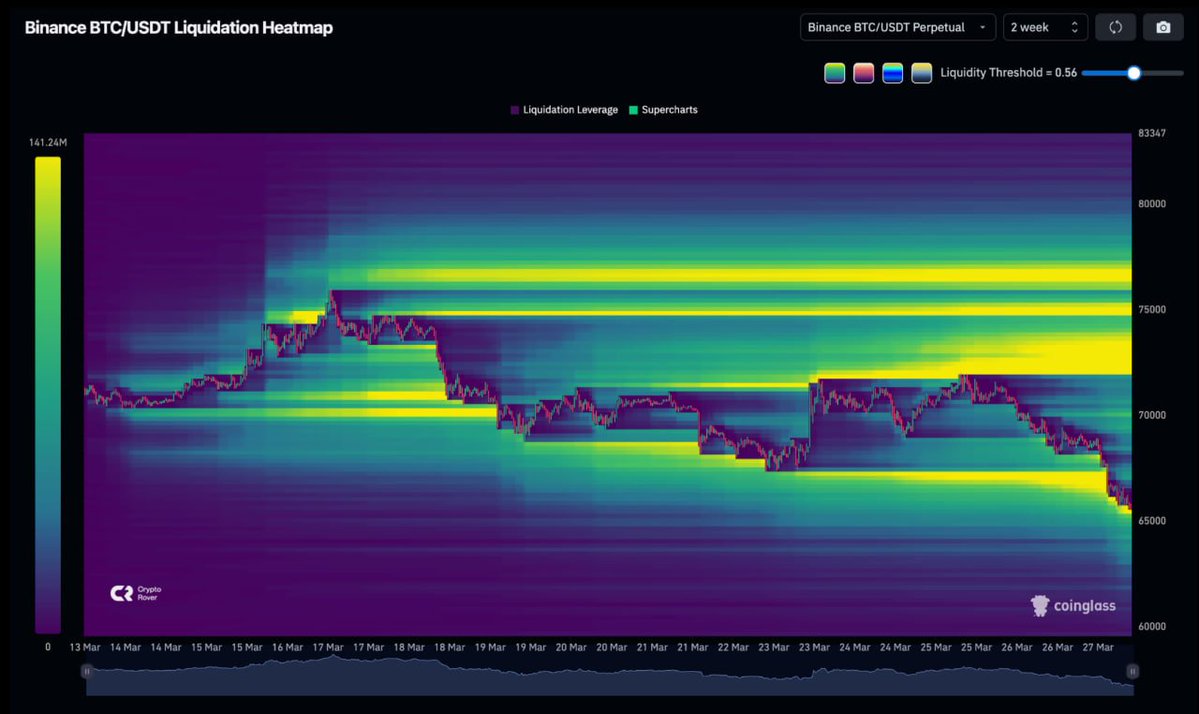Click the mini overview chart in range selector
The image size is (1199, 714).
click(609, 676)
